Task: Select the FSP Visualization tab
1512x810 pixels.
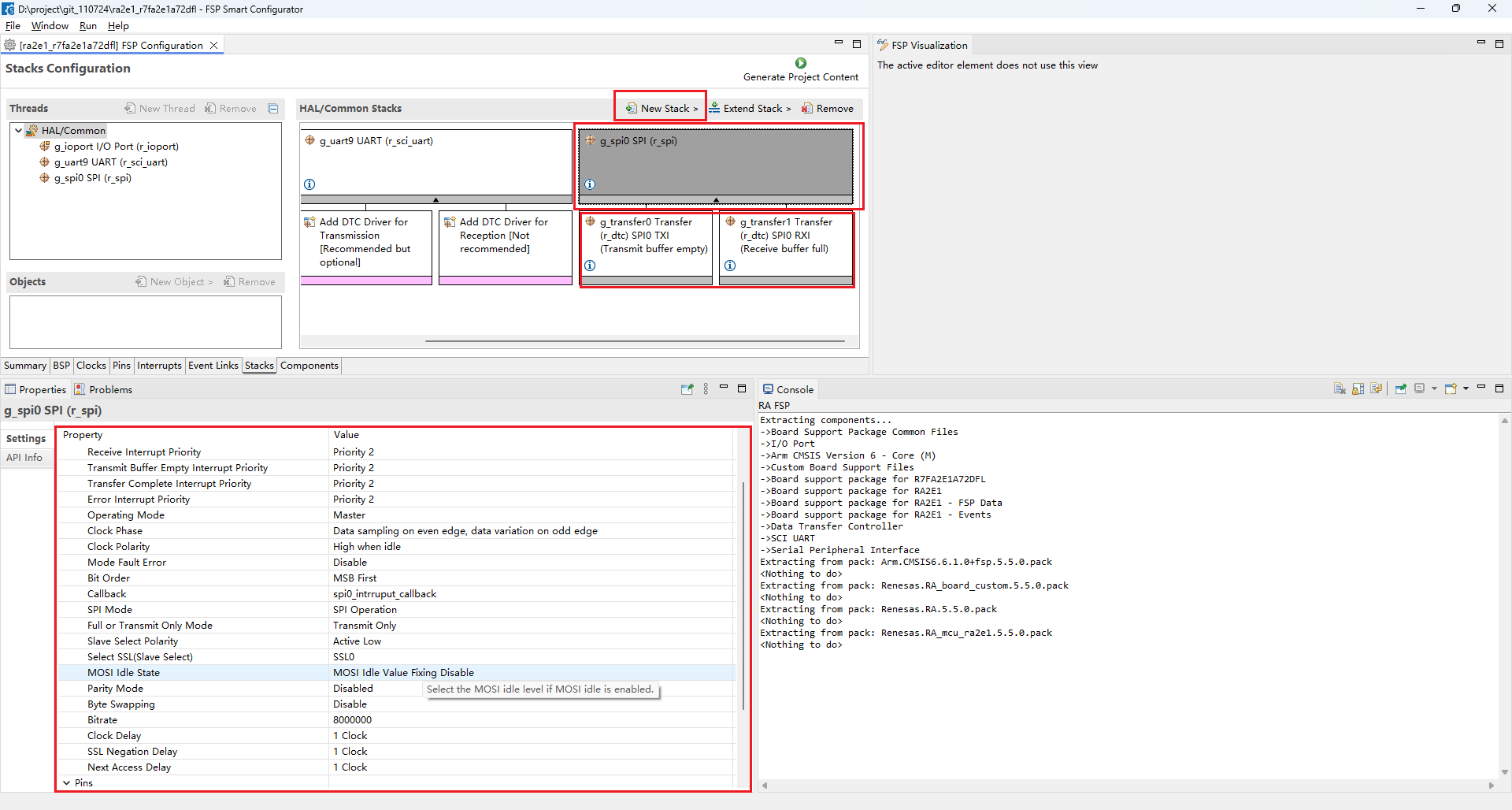Action: click(x=922, y=46)
